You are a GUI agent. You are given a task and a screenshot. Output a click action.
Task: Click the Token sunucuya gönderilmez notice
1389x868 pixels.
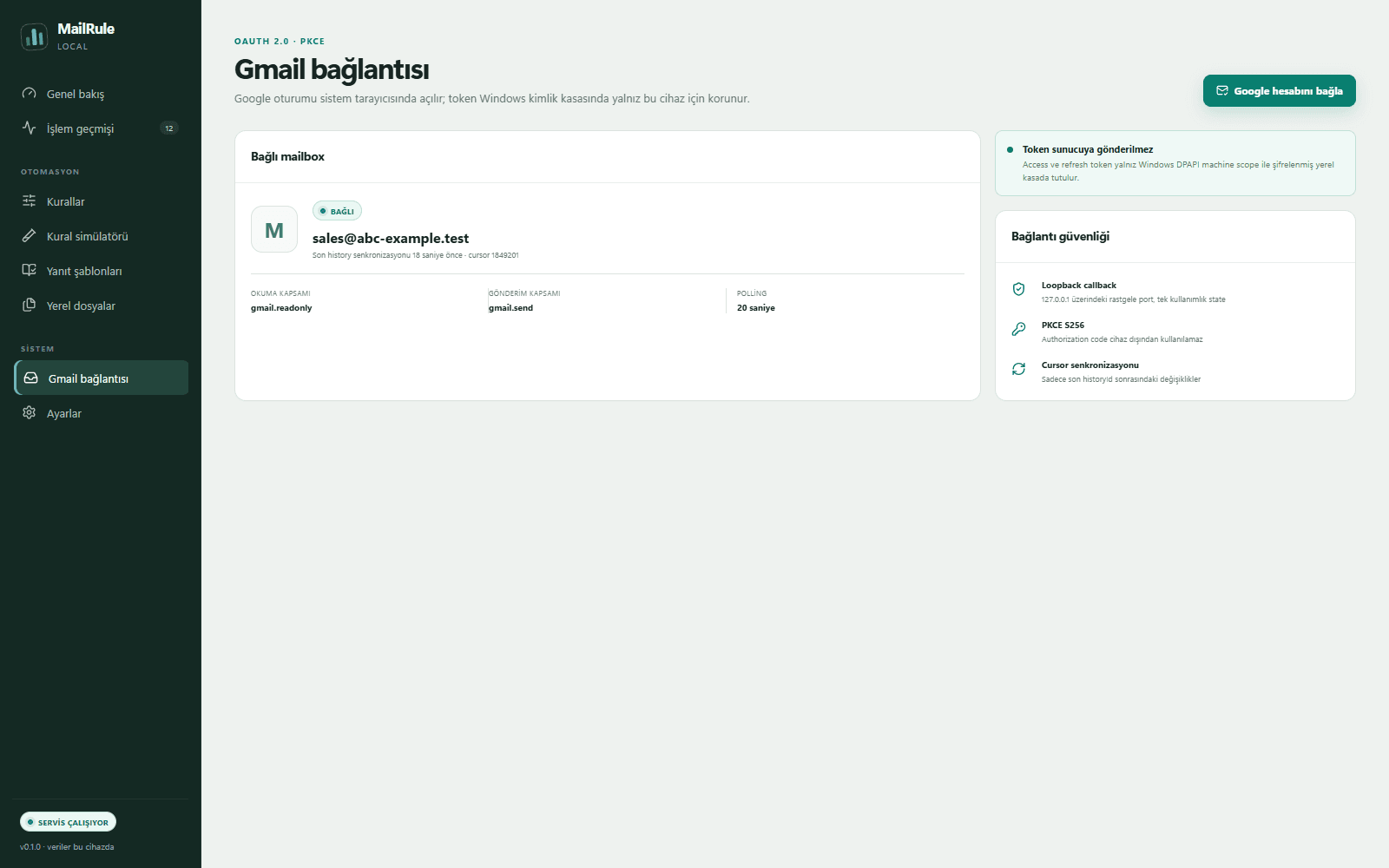[1175, 163]
